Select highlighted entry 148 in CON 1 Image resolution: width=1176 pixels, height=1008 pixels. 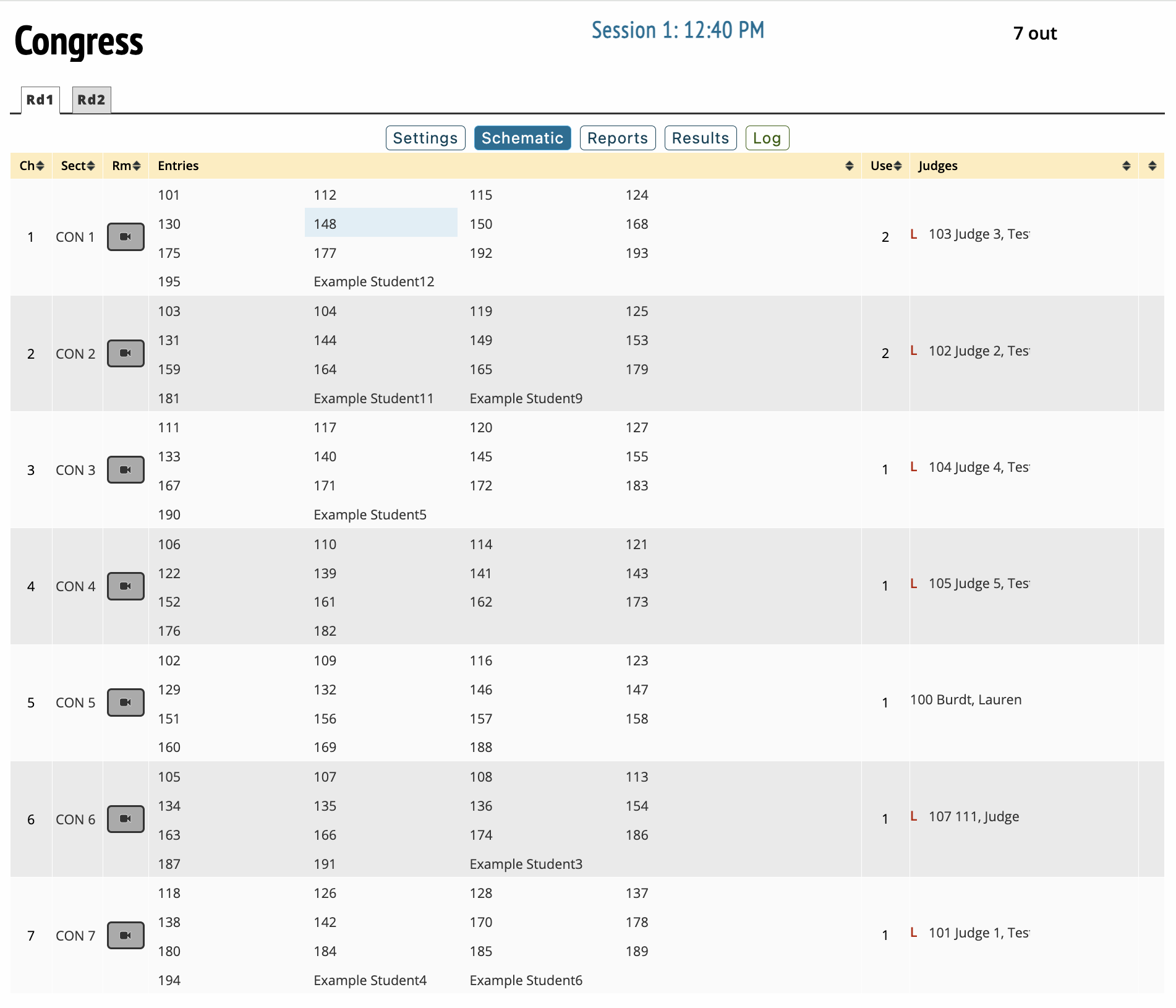click(x=325, y=224)
